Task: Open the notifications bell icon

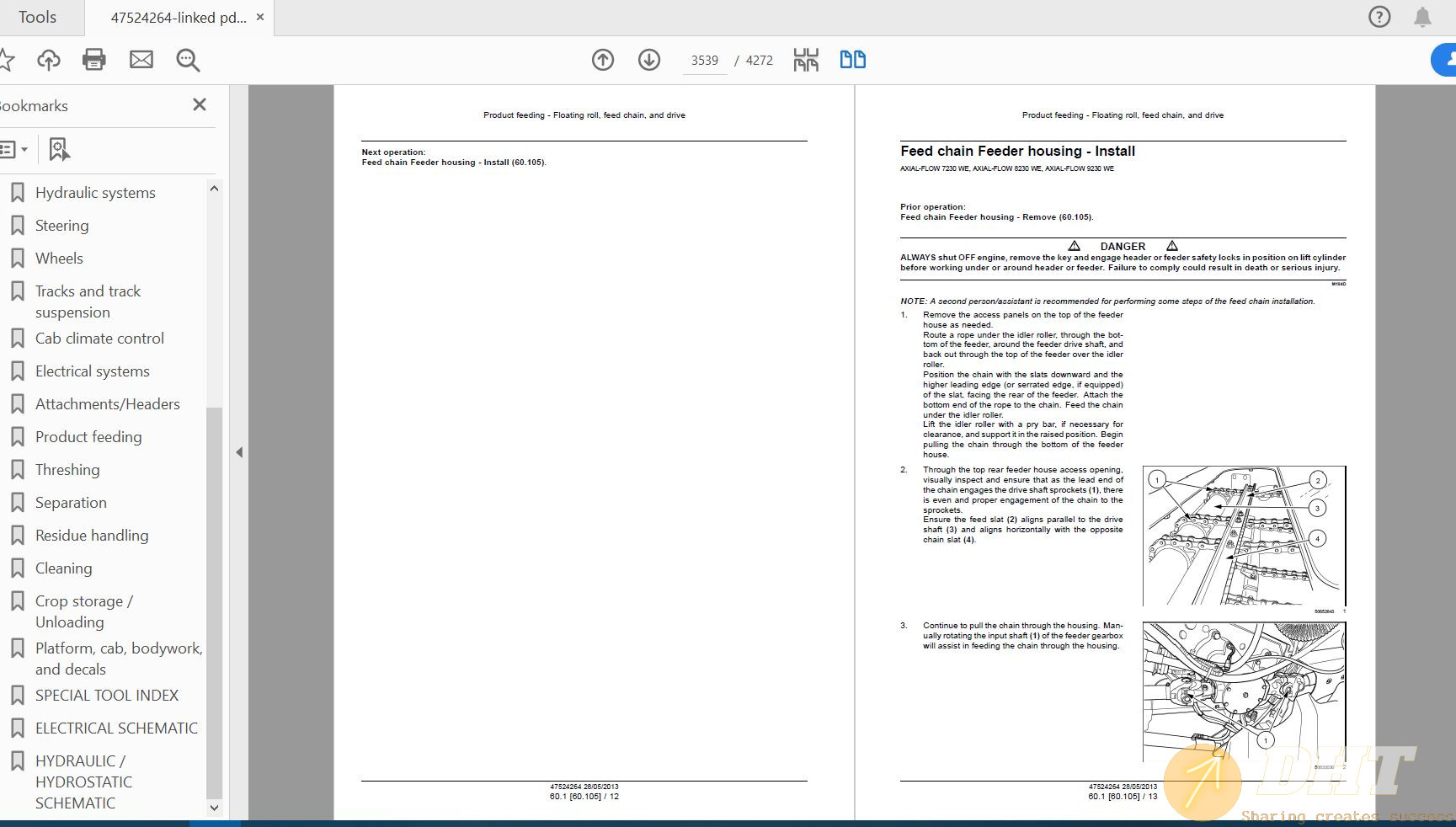Action: tap(1422, 17)
